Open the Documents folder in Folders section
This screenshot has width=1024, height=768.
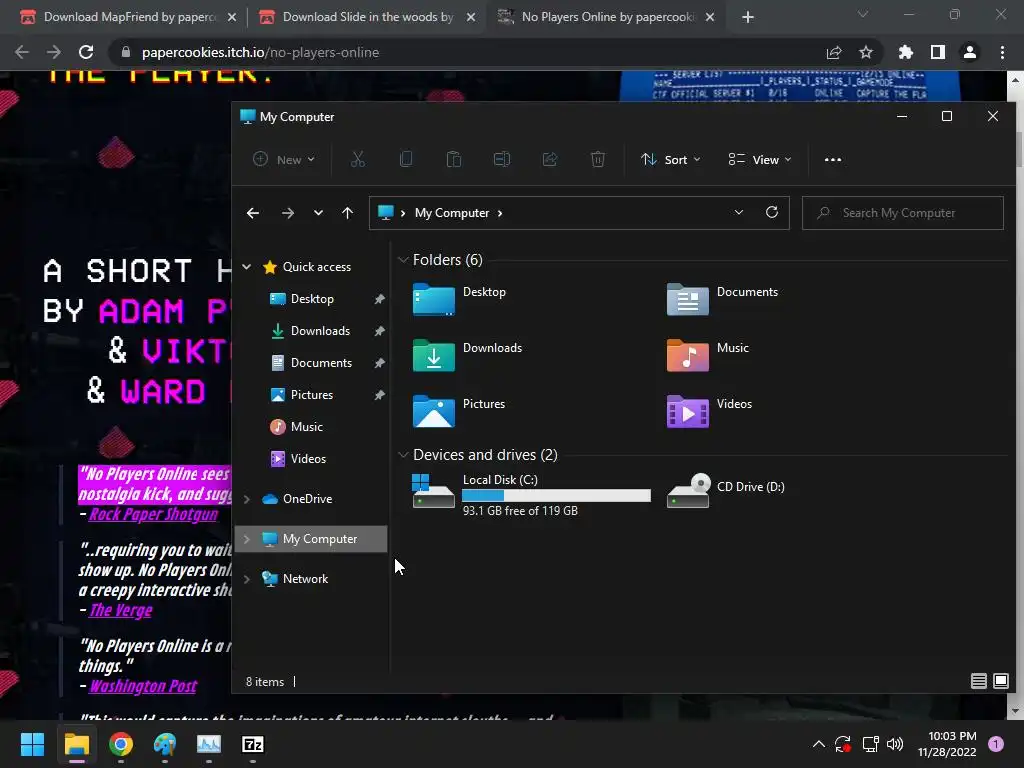click(x=722, y=299)
